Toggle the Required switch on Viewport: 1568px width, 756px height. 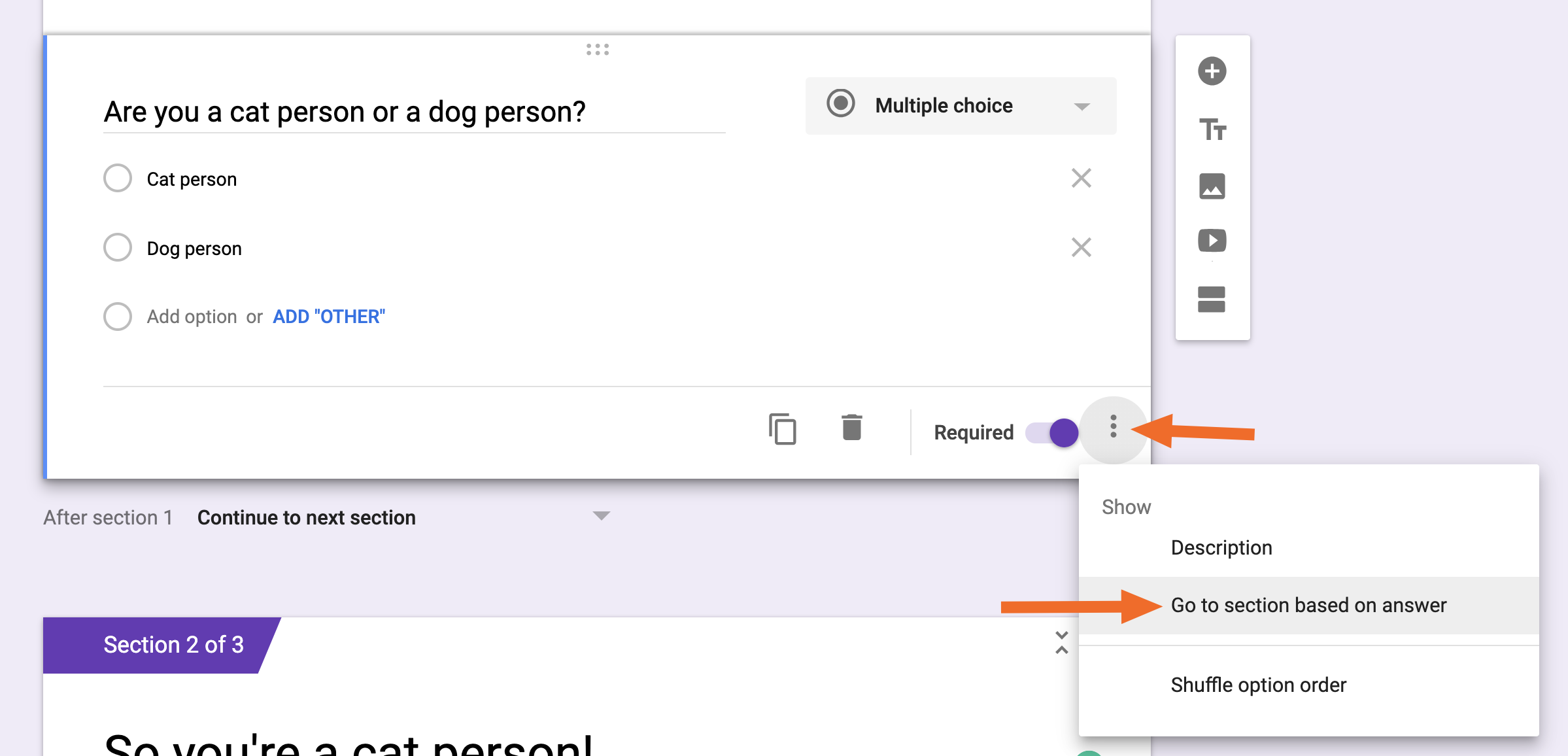click(x=1051, y=432)
